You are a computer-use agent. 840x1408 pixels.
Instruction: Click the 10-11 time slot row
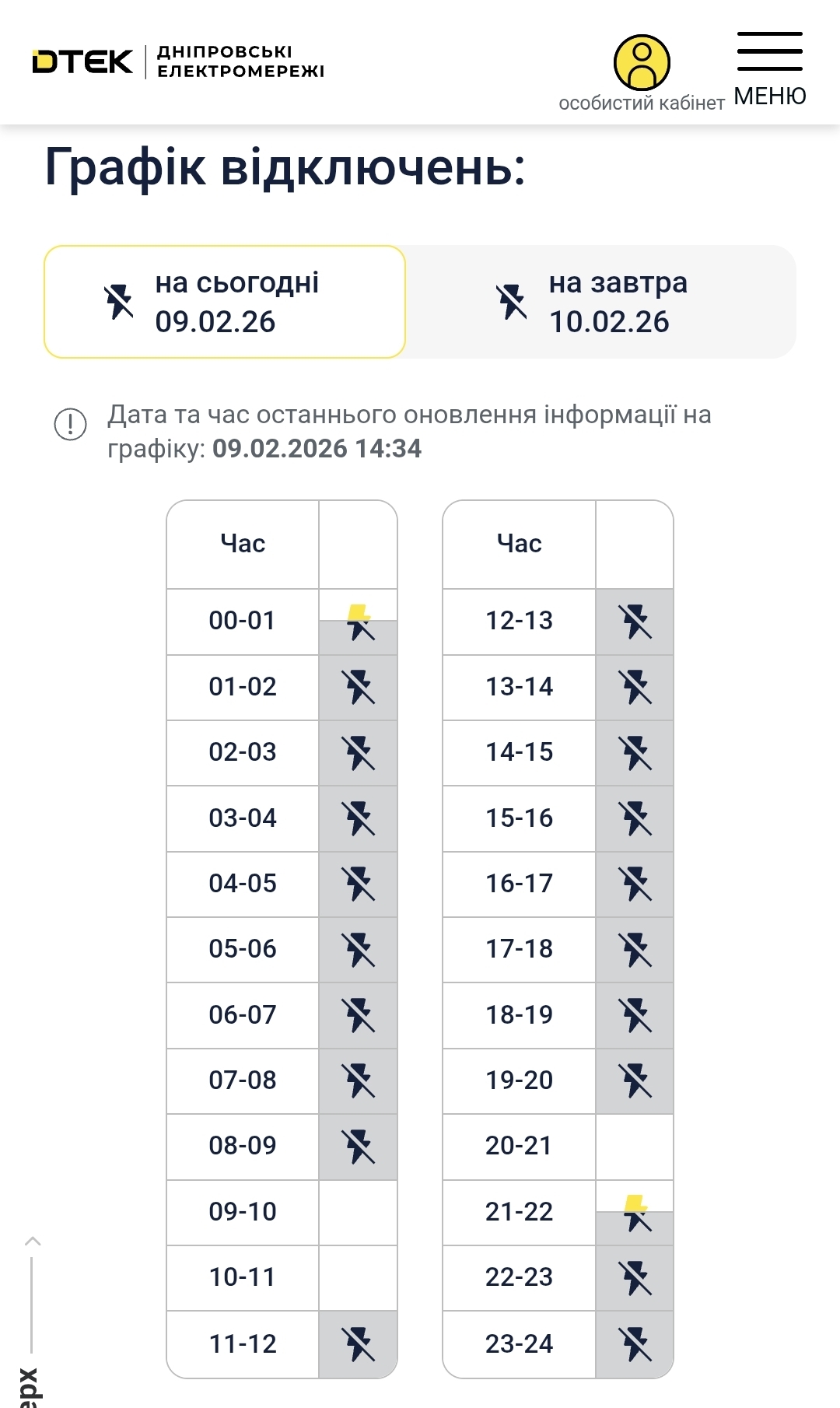243,1277
